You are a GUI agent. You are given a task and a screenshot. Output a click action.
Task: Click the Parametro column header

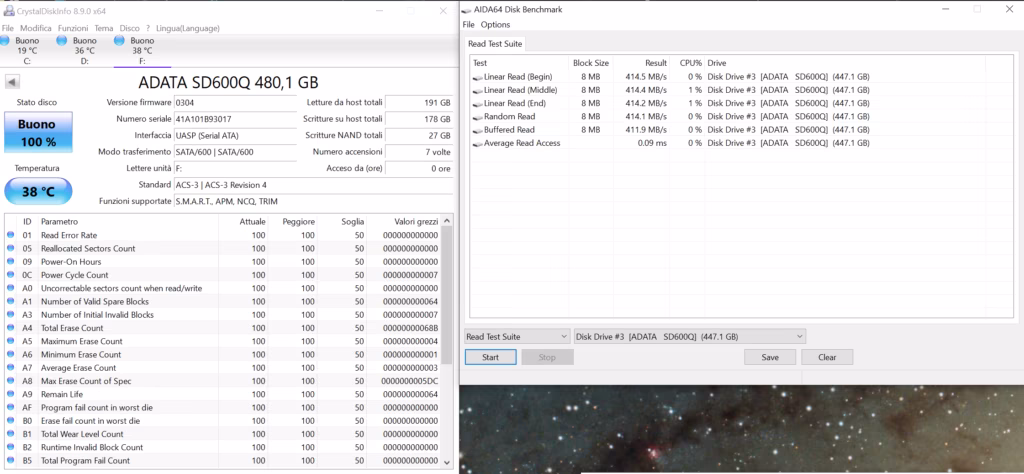pos(59,222)
